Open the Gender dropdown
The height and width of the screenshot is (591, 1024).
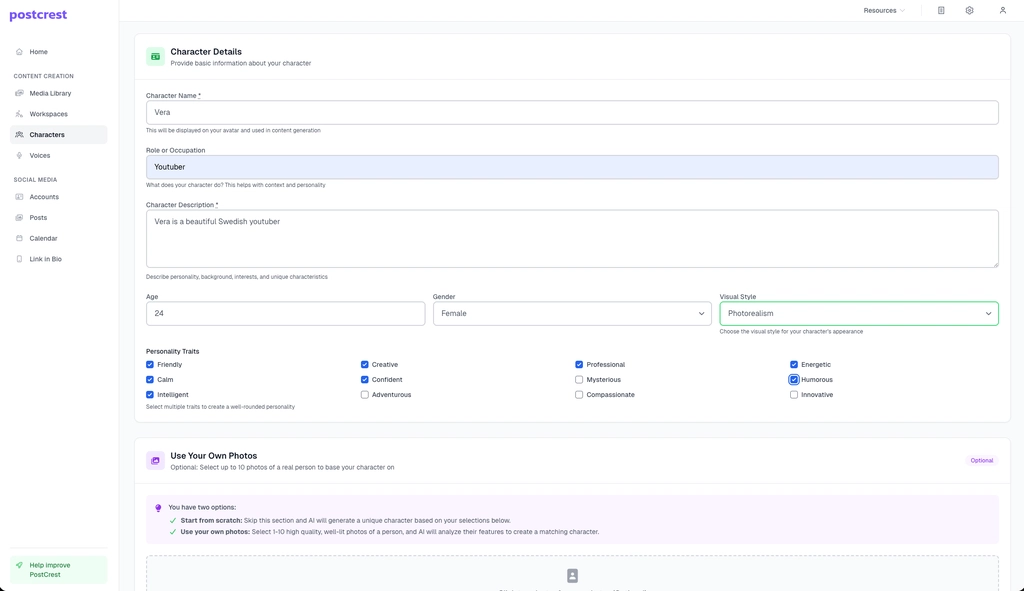pyautogui.click(x=572, y=313)
